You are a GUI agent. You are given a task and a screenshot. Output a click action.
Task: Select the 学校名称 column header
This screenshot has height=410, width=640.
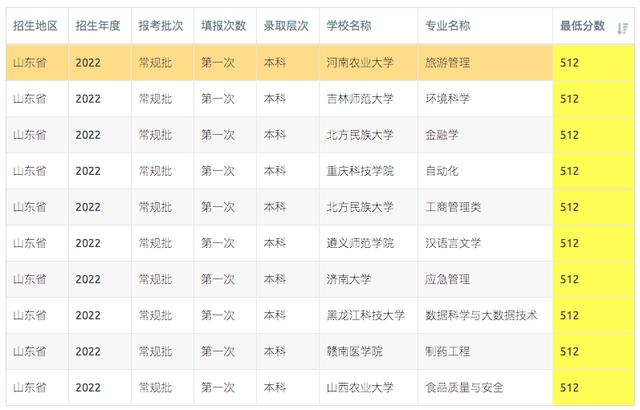click(355, 26)
